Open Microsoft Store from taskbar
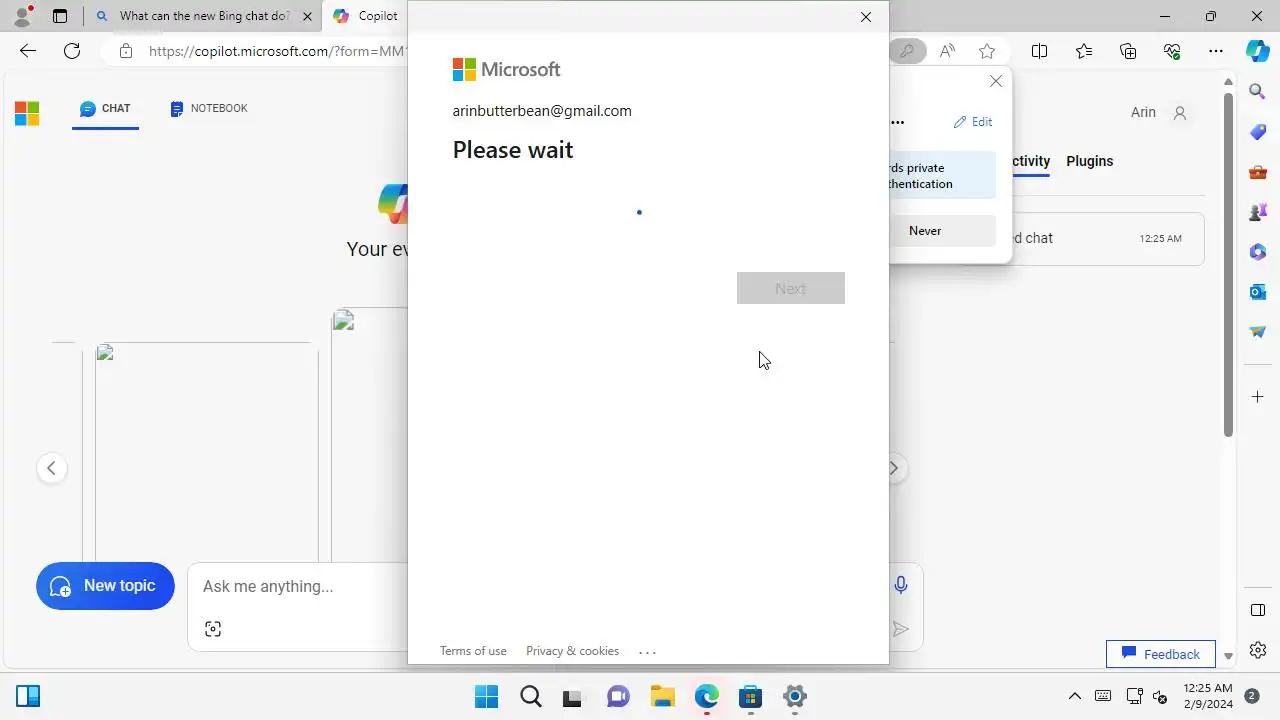Image resolution: width=1280 pixels, height=720 pixels. coord(751,697)
